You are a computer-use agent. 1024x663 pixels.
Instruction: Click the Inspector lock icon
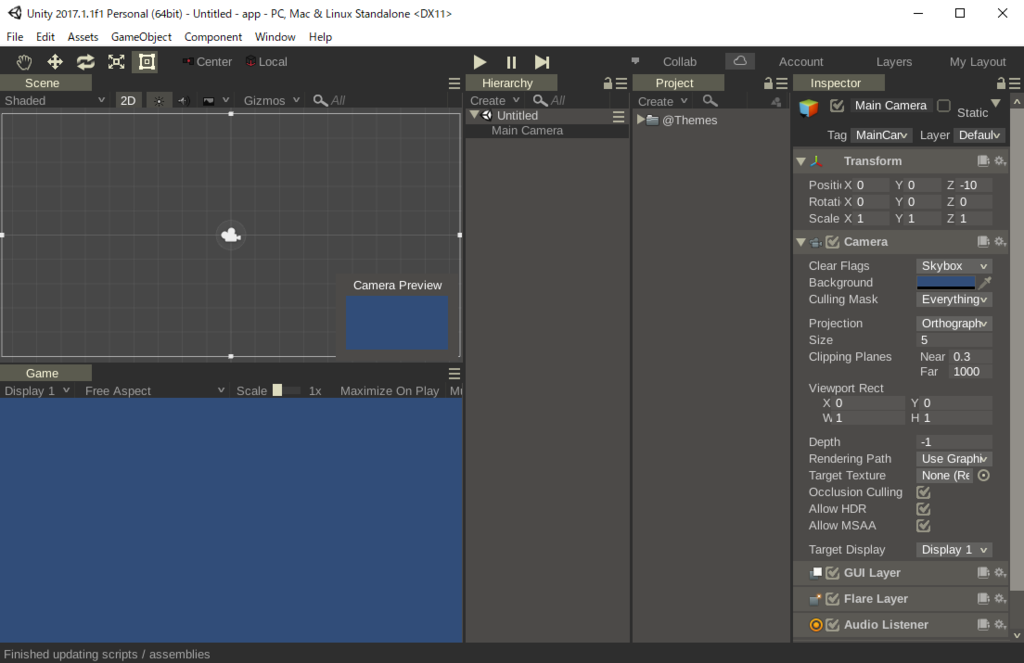(x=1000, y=82)
